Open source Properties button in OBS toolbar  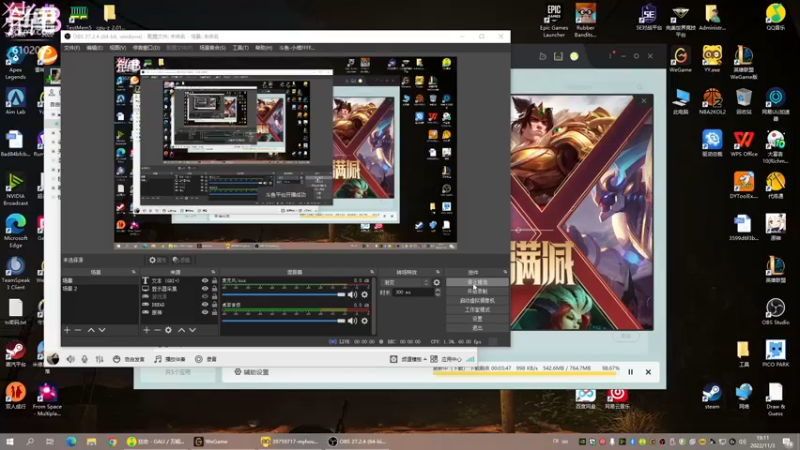[x=157, y=260]
